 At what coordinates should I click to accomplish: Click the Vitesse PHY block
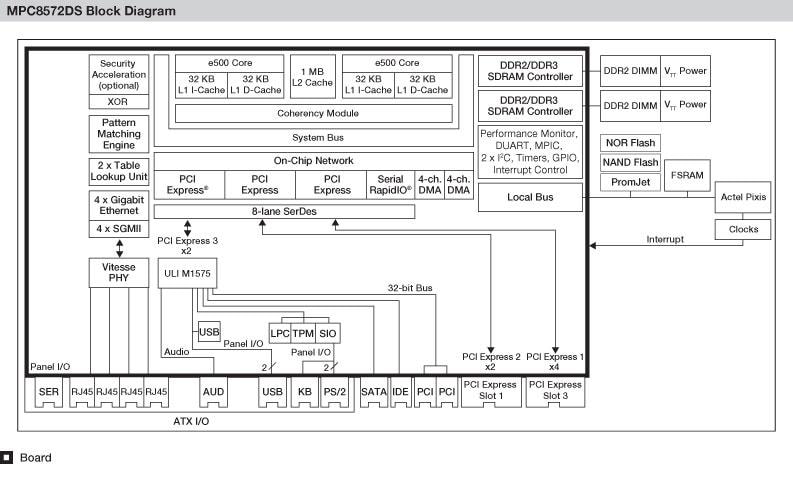[119, 274]
